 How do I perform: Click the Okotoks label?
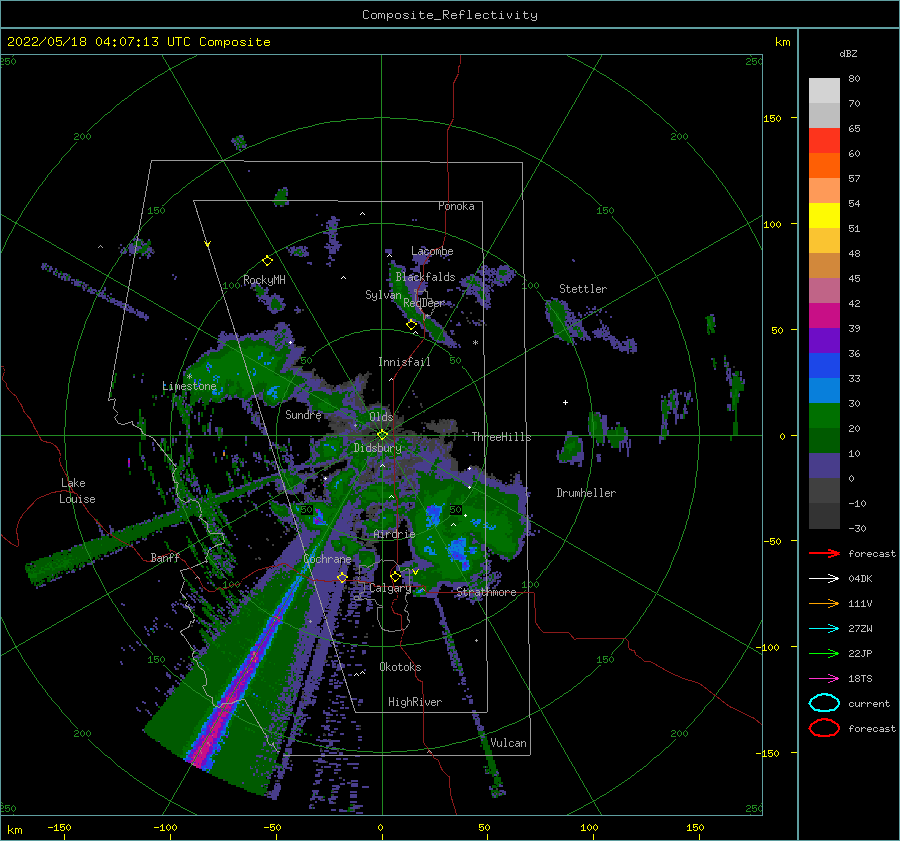click(400, 667)
